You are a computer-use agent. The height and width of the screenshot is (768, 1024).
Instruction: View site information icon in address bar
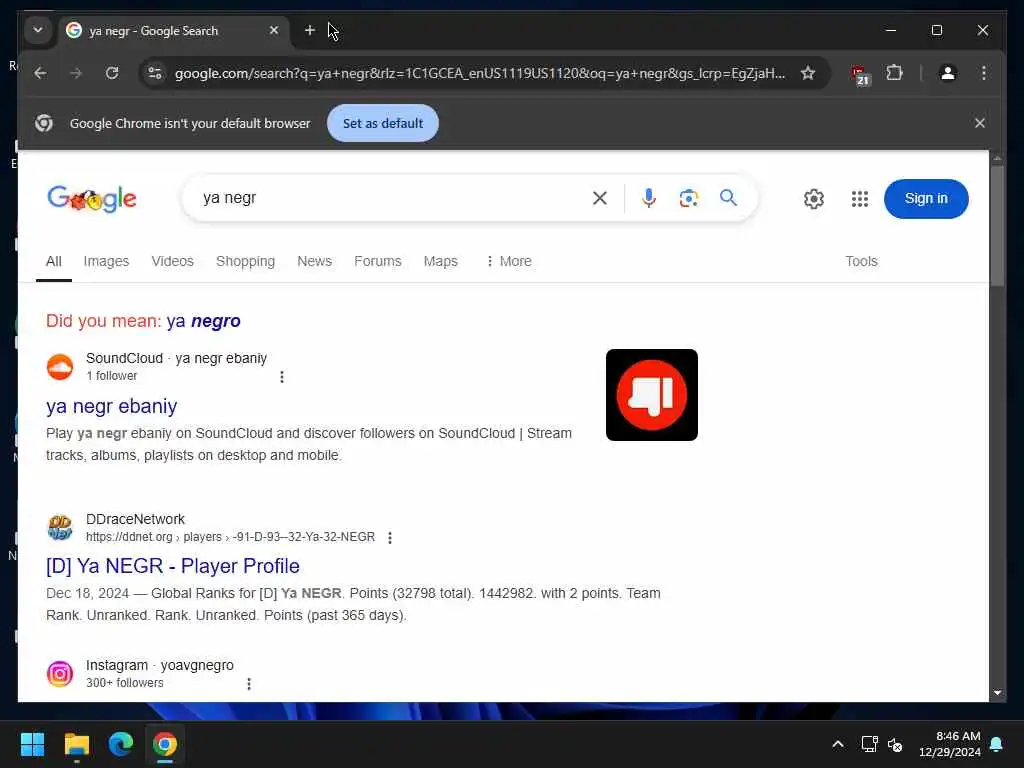155,73
